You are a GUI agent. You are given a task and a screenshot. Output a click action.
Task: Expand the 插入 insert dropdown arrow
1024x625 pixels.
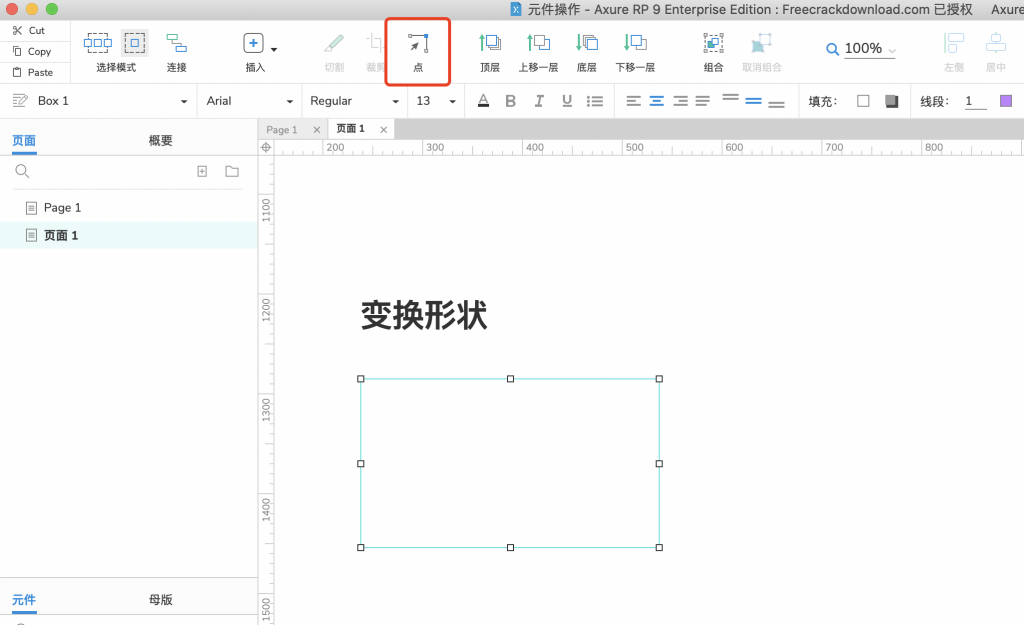coord(274,49)
